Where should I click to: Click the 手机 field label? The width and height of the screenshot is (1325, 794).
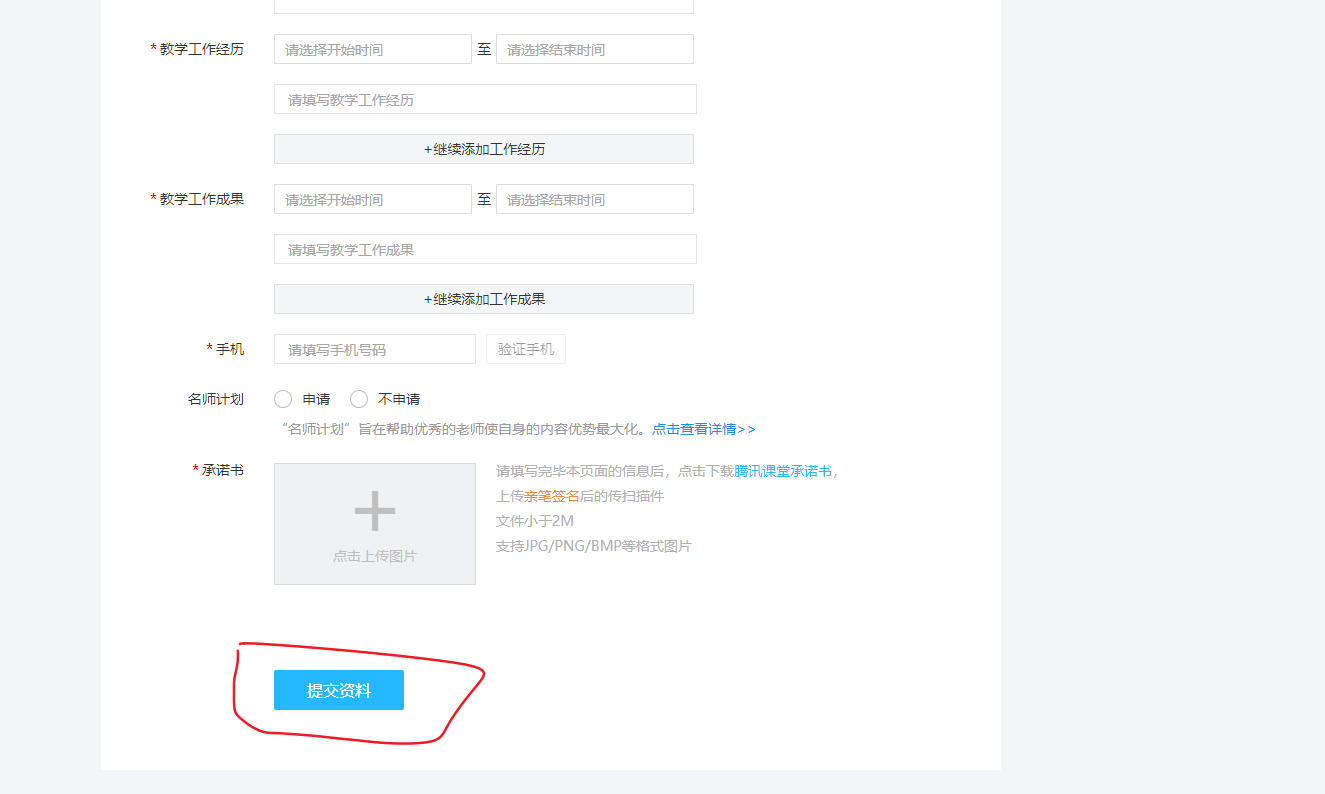pos(230,349)
